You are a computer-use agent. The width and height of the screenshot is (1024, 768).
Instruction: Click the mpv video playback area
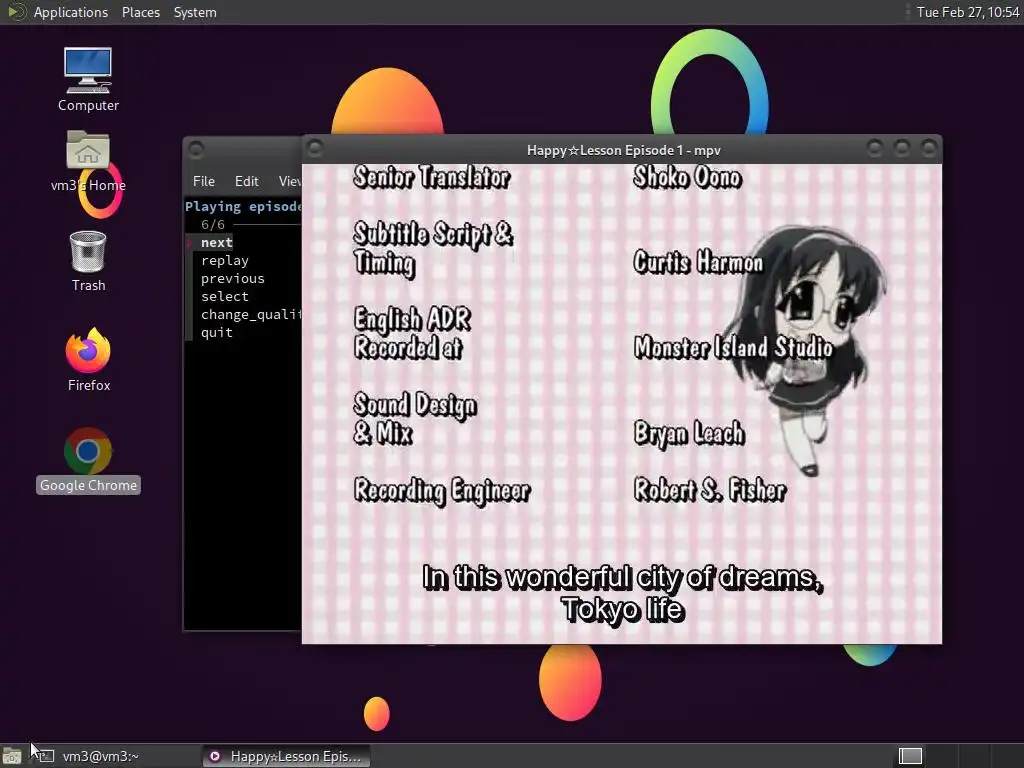(x=622, y=404)
